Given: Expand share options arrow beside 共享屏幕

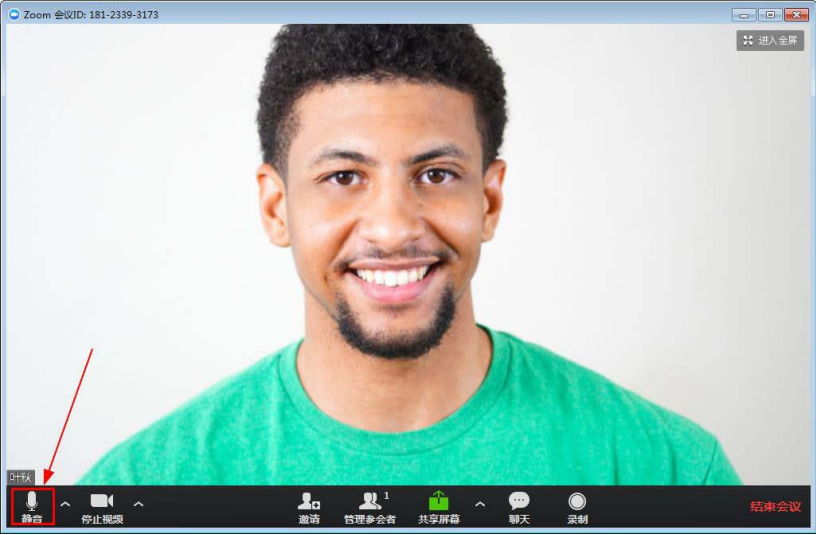Looking at the screenshot, I should point(480,504).
